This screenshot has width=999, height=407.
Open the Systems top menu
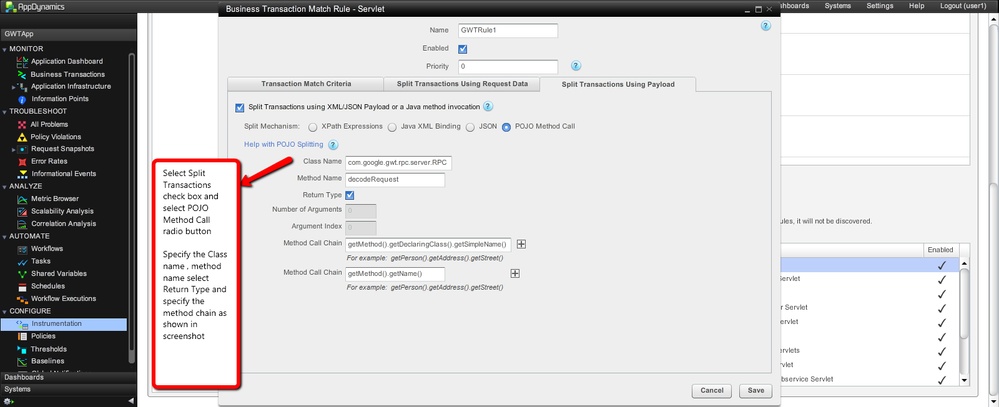837,6
